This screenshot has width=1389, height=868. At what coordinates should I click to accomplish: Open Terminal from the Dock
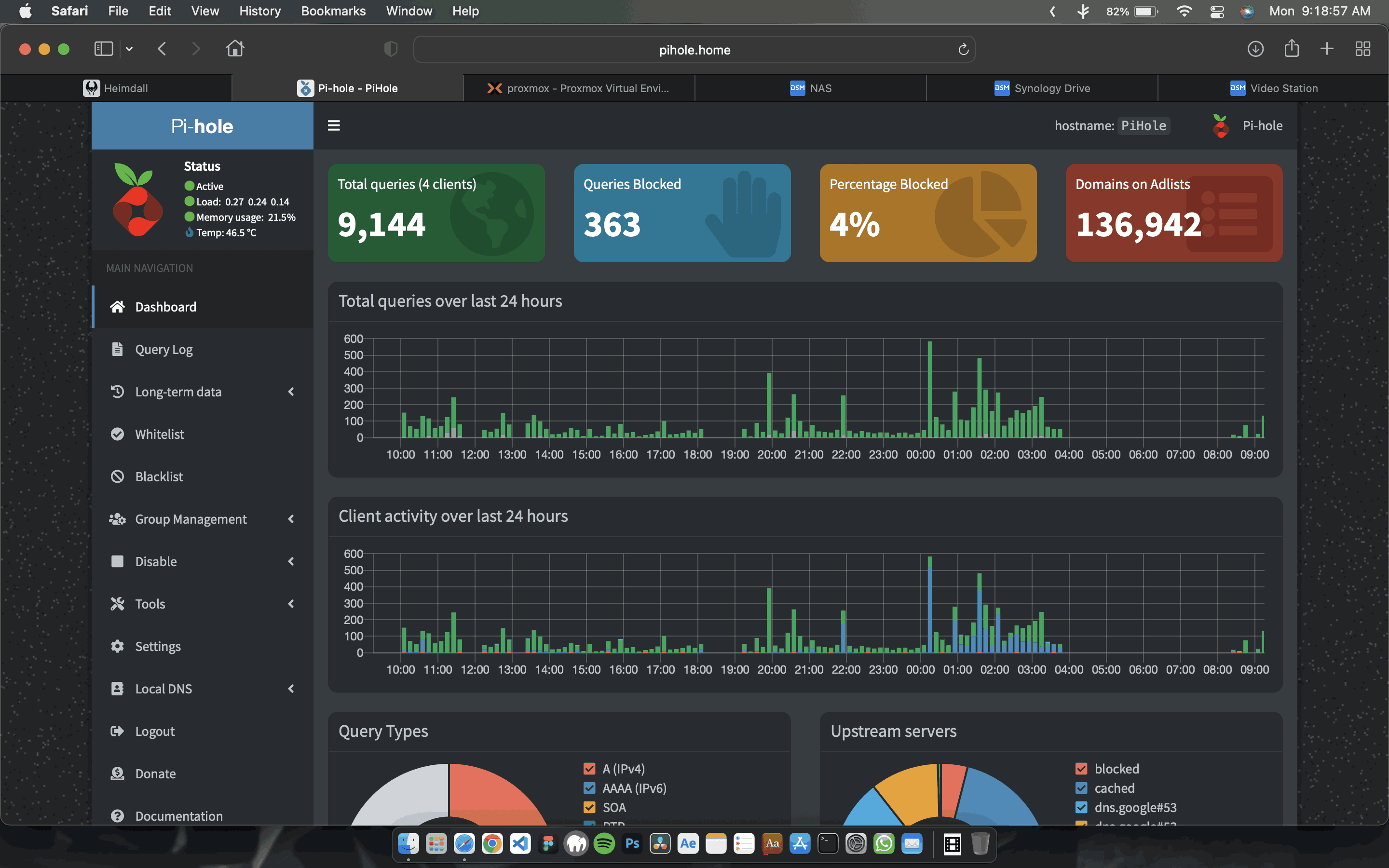tap(828, 843)
